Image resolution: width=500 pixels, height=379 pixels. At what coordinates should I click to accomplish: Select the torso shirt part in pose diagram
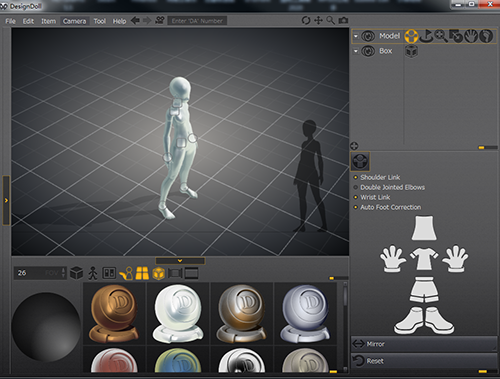(424, 259)
